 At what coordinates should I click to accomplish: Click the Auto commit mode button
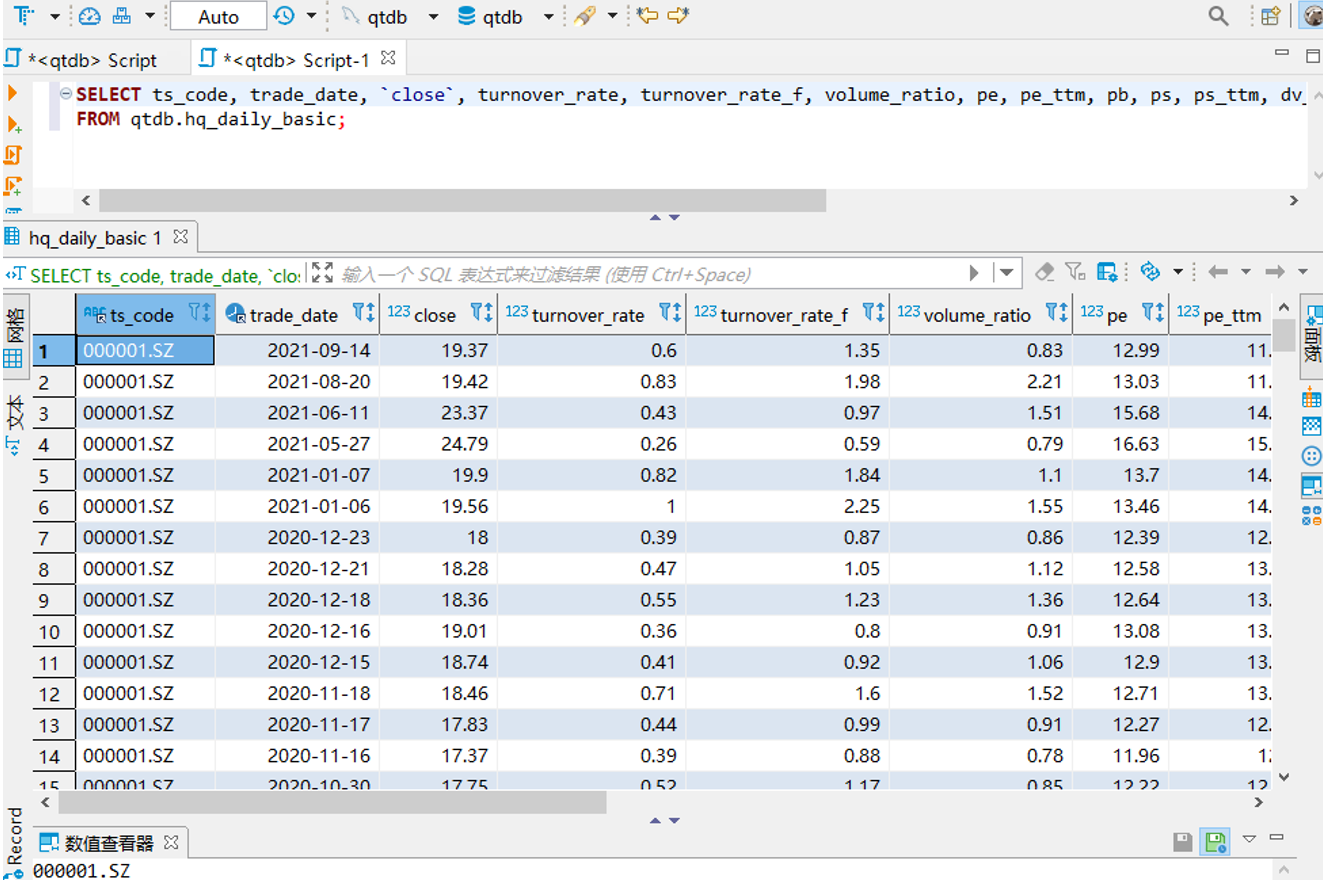[x=218, y=17]
